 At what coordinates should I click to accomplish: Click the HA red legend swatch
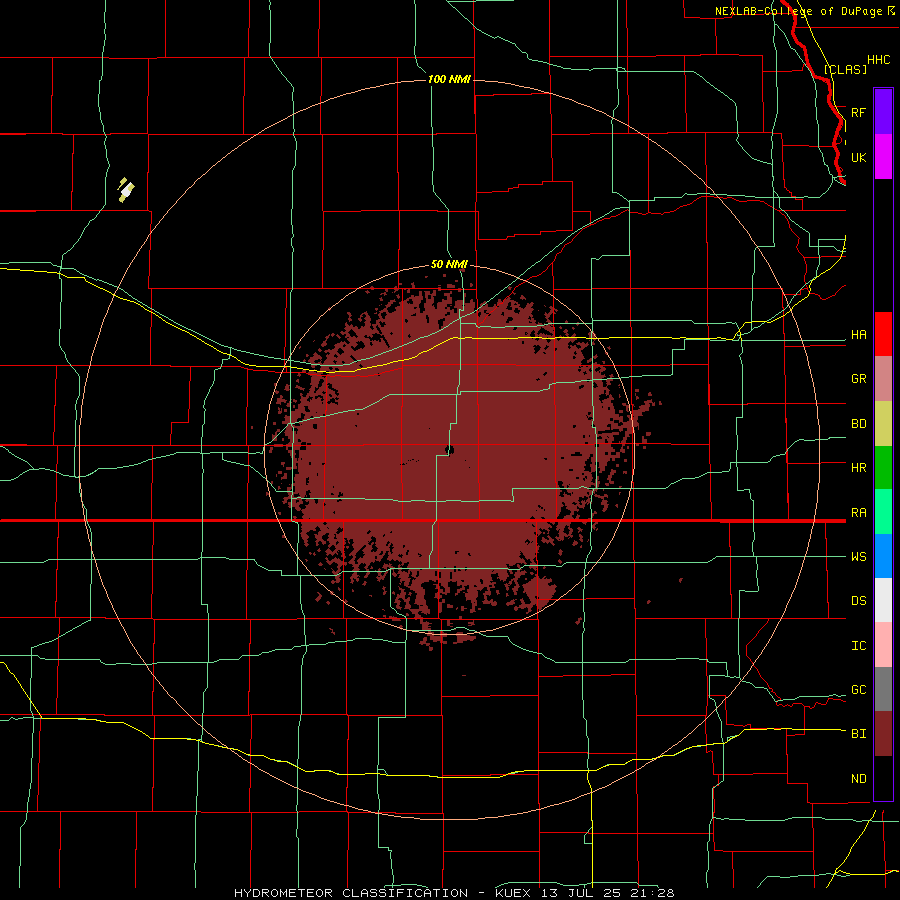point(883,334)
